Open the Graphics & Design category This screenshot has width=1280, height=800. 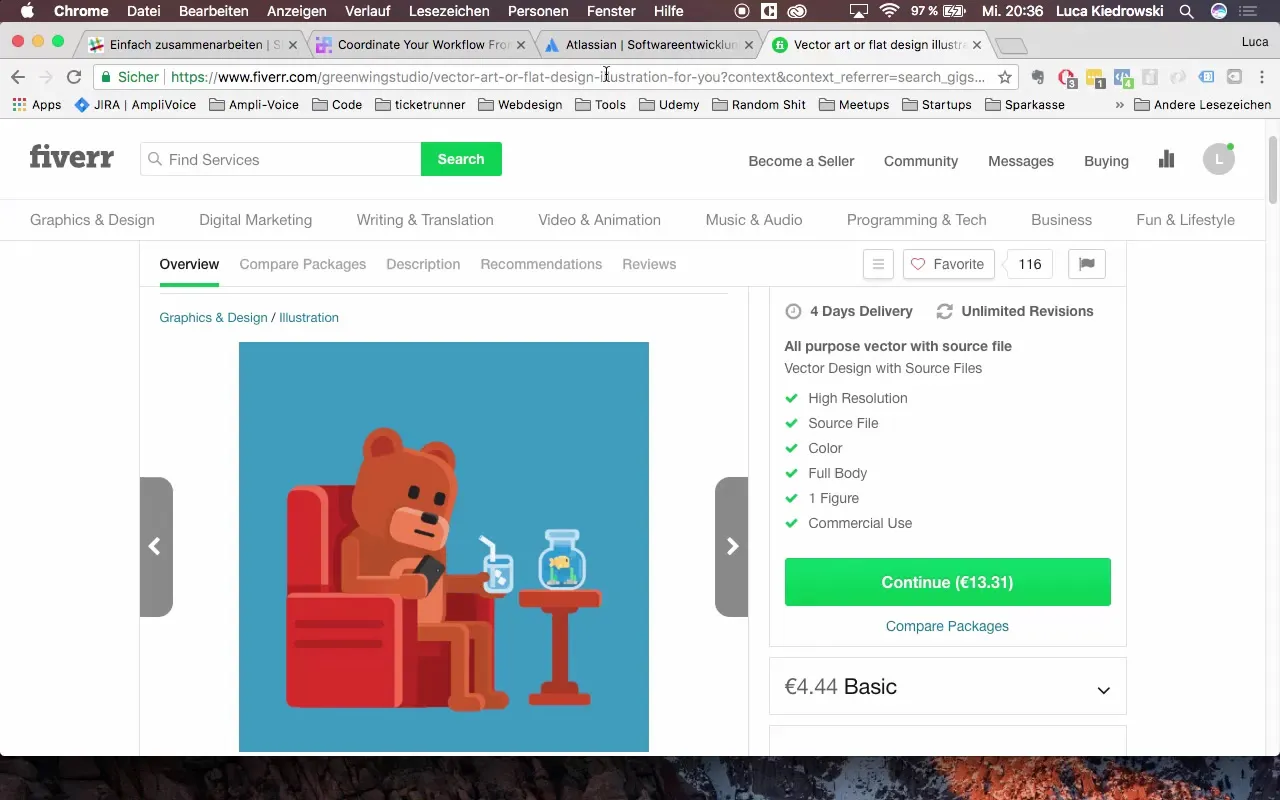(92, 220)
